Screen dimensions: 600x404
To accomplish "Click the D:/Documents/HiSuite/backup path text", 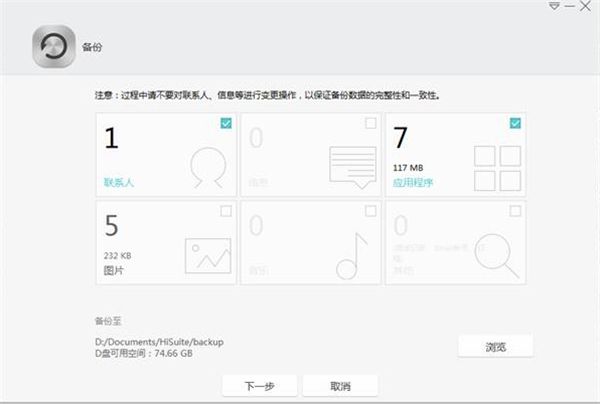I will (158, 341).
